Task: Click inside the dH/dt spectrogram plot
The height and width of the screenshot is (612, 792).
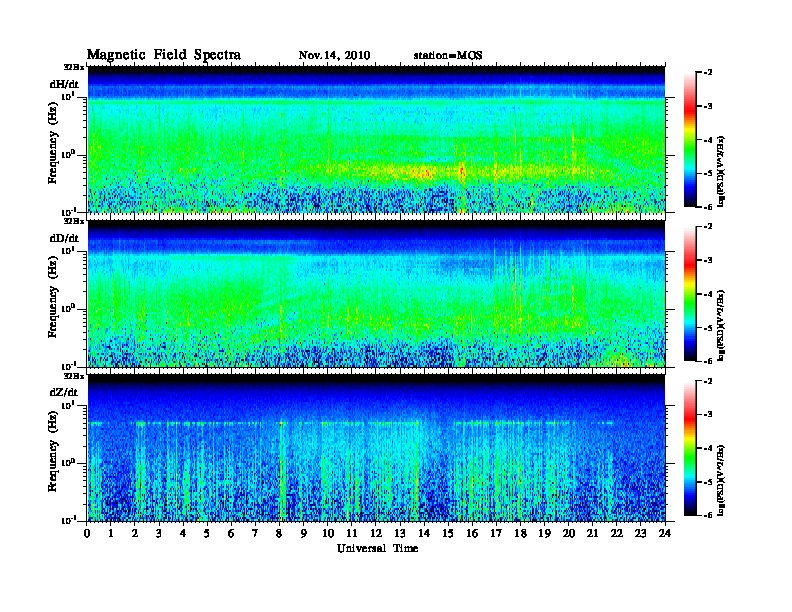Action: [x=376, y=139]
